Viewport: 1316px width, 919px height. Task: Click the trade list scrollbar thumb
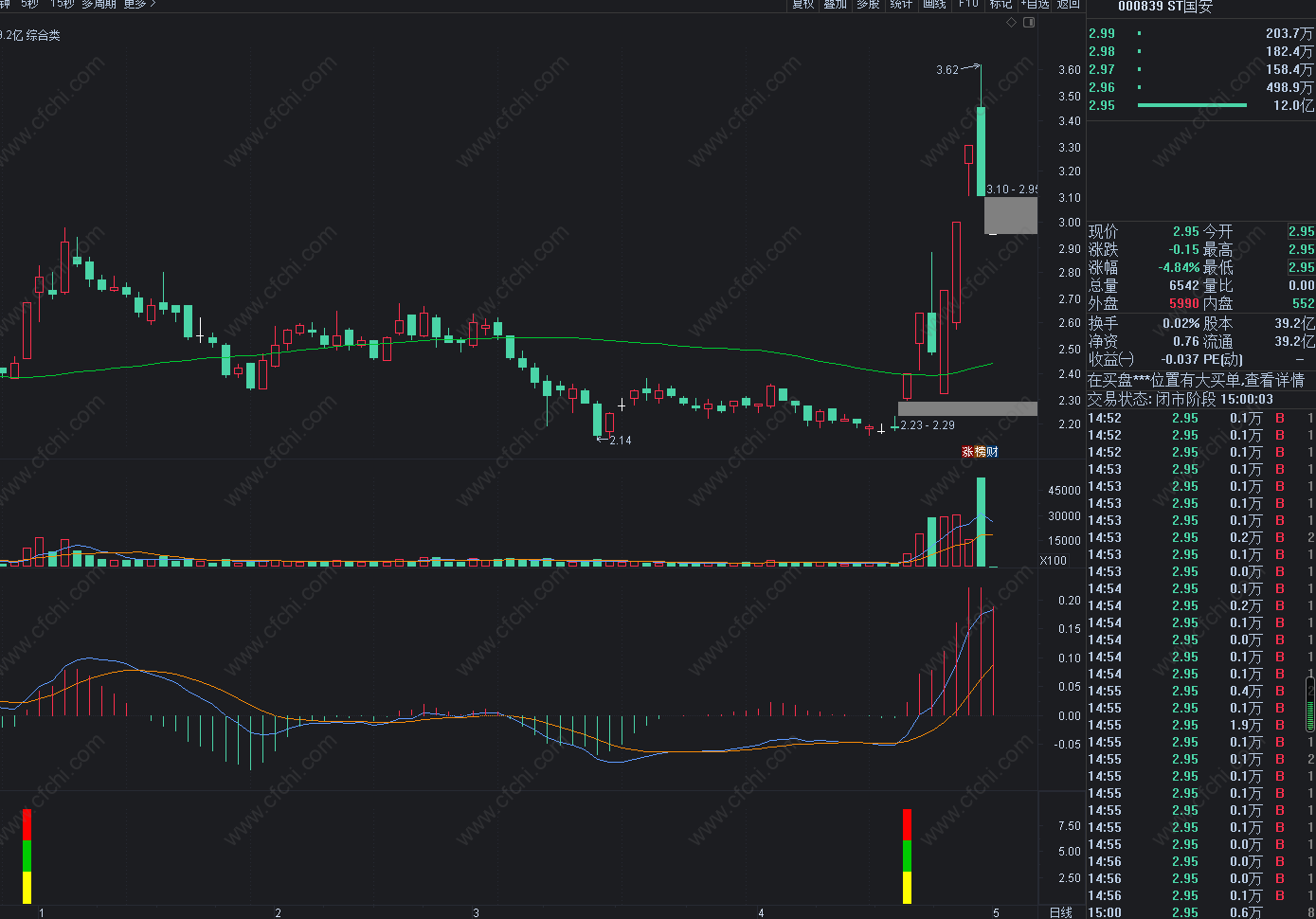point(1310,704)
